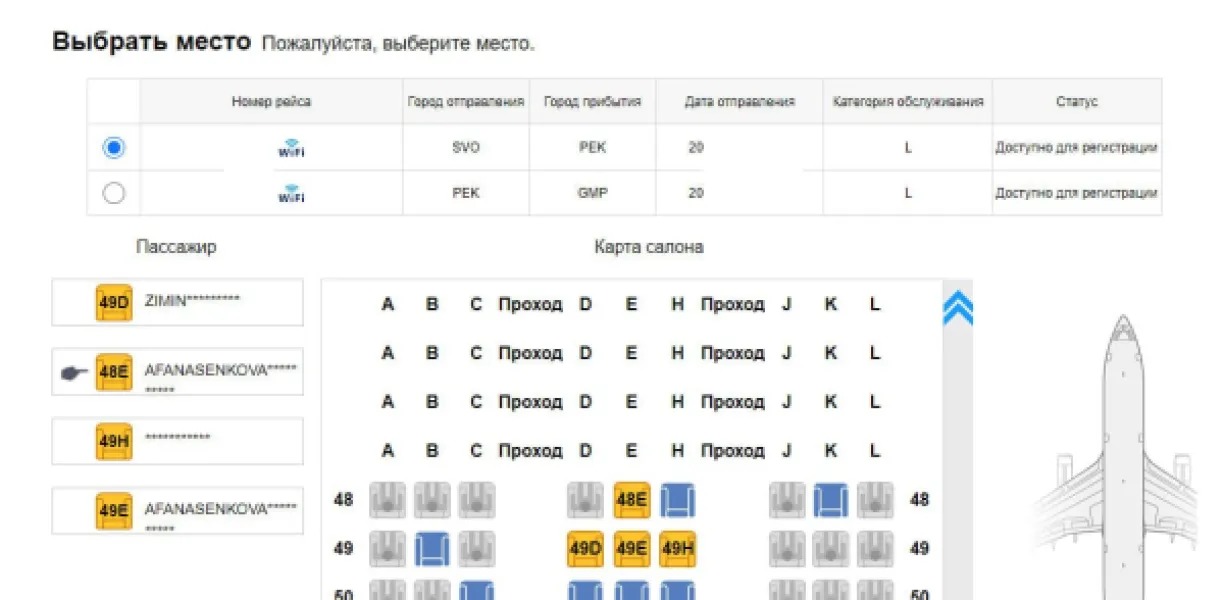Select passenger ZIMIN in the passenger list
Screen dimensions: 1224x600
point(177,302)
